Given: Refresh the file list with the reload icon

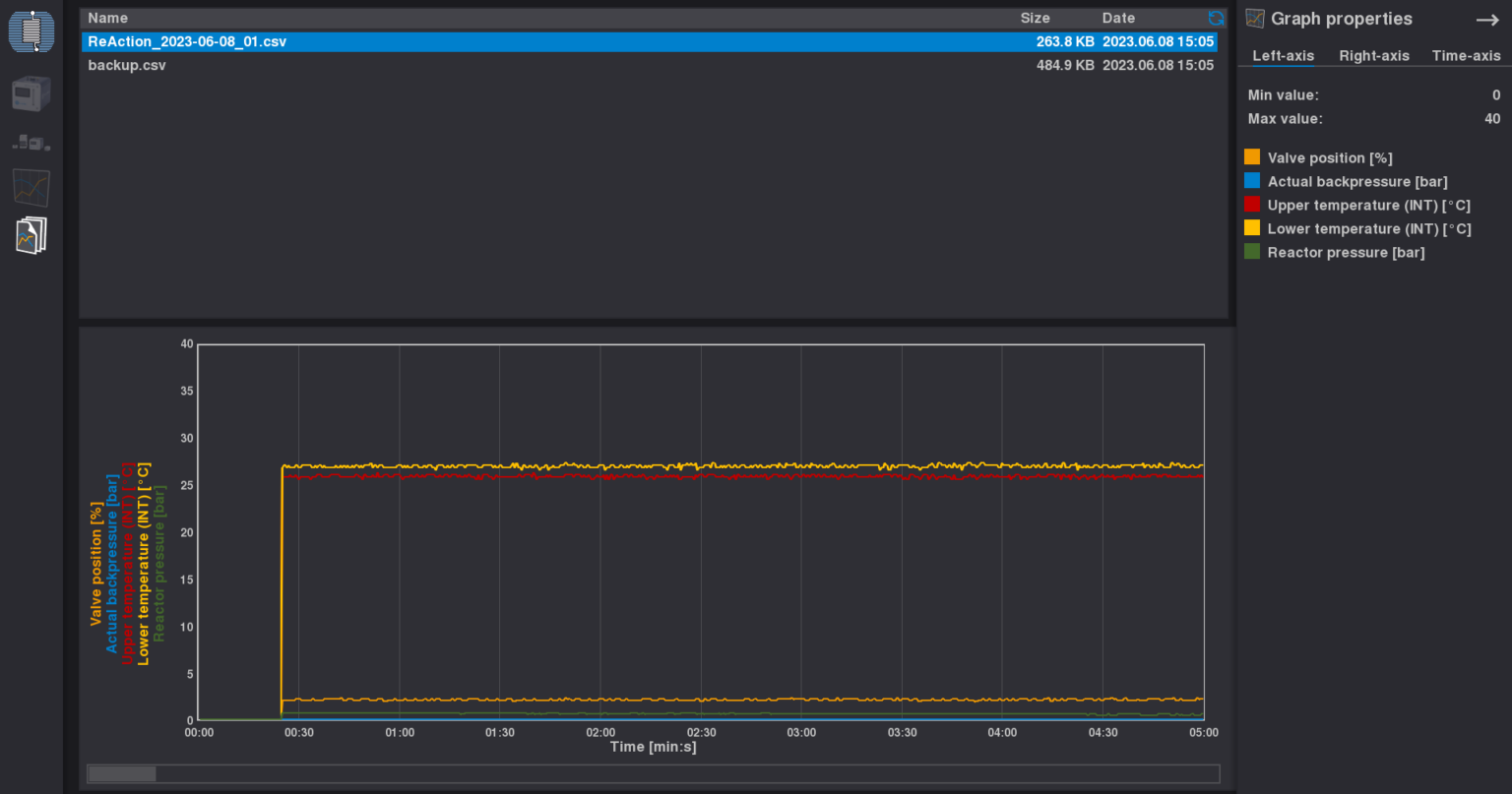Looking at the screenshot, I should pos(1216,18).
